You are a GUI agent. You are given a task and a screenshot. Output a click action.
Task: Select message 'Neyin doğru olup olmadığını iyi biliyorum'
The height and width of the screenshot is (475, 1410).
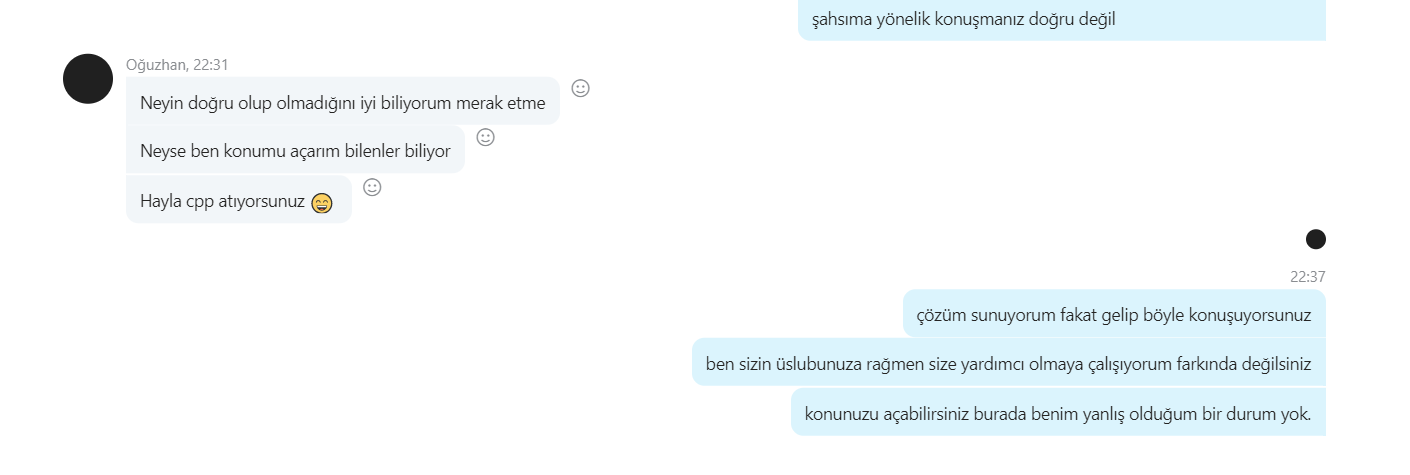[343, 102]
